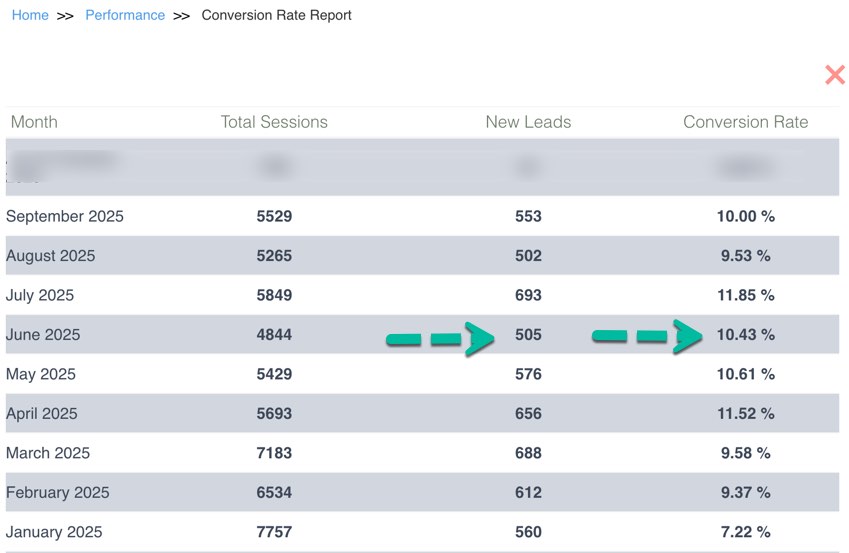Click the Conversion Rate column header
Image resolution: width=849 pixels, height=553 pixels.
[x=745, y=122]
